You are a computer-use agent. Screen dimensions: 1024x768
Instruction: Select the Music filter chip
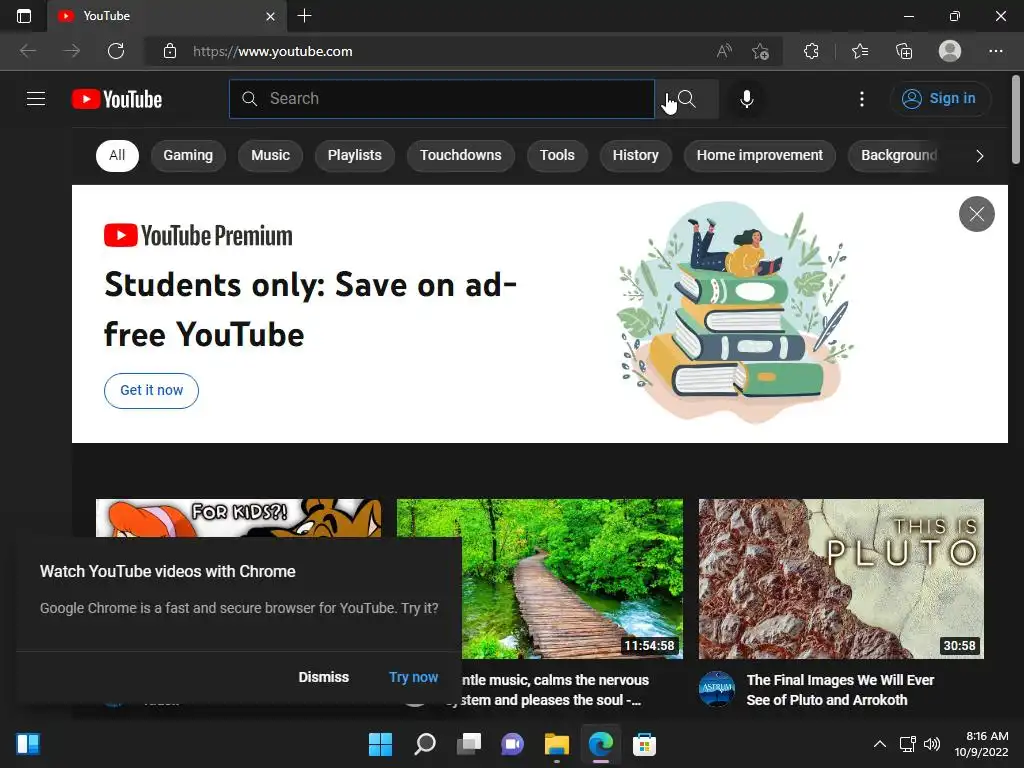(x=270, y=155)
